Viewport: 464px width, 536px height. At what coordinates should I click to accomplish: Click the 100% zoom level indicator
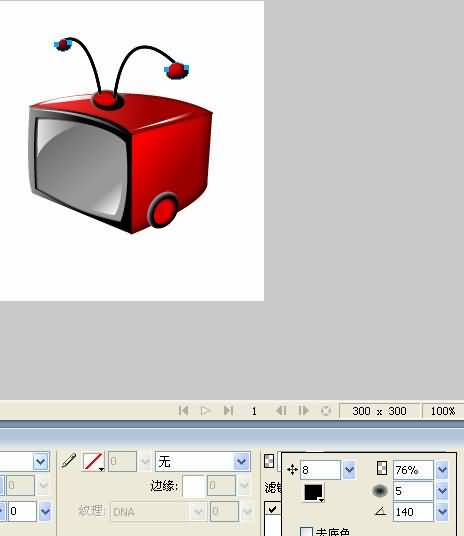(x=443, y=411)
